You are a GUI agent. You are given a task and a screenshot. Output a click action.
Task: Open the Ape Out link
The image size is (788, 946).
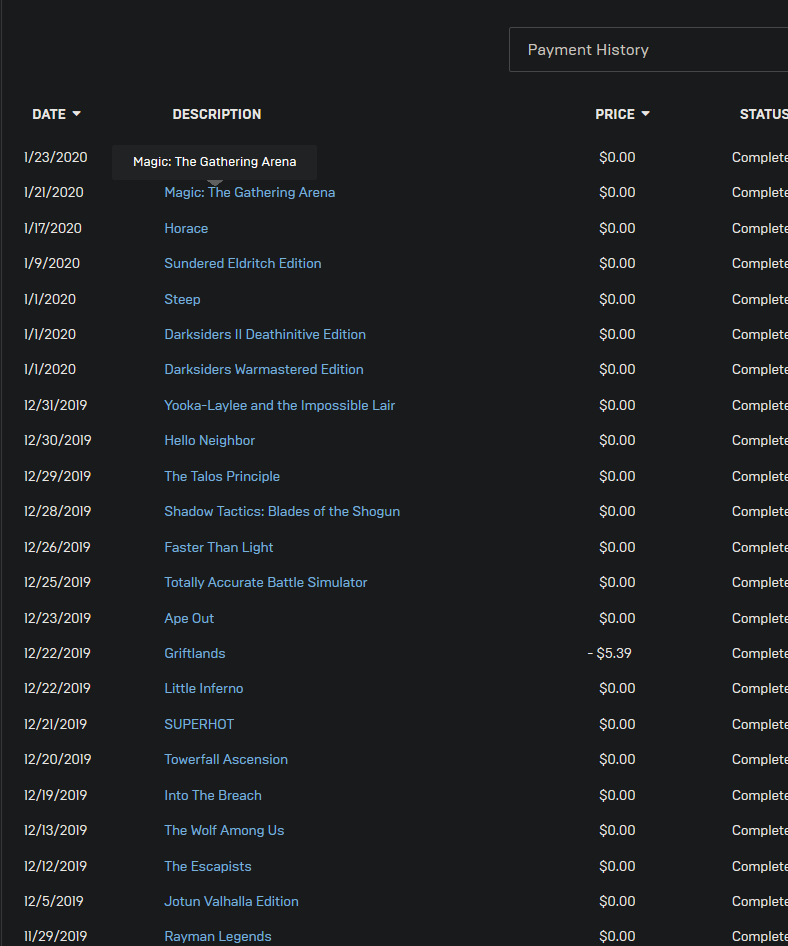[x=189, y=618]
